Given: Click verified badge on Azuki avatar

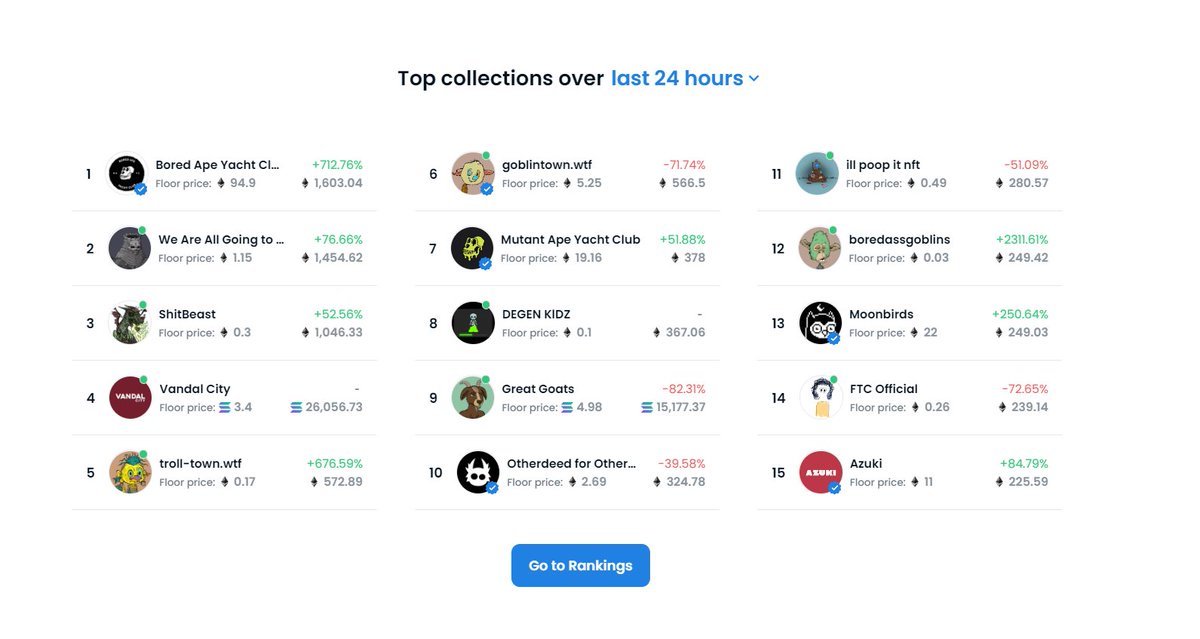Looking at the screenshot, I should click(834, 488).
